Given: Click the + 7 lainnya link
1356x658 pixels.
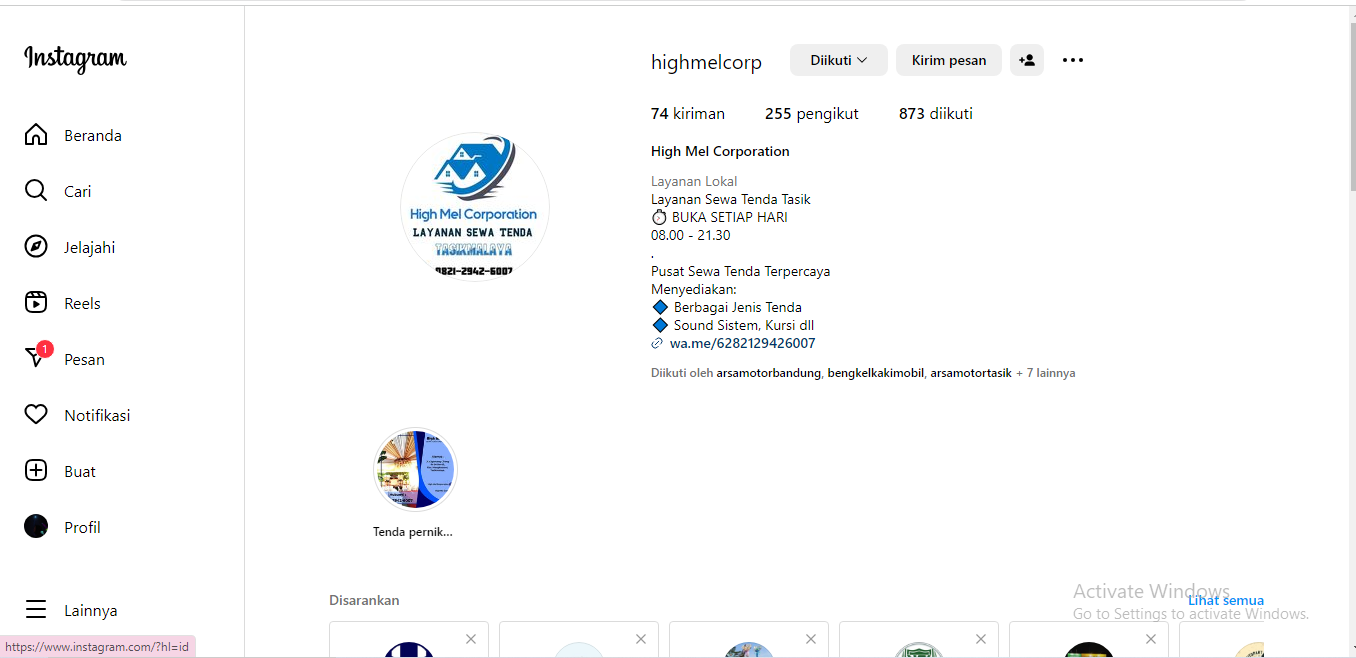Looking at the screenshot, I should tap(1046, 373).
